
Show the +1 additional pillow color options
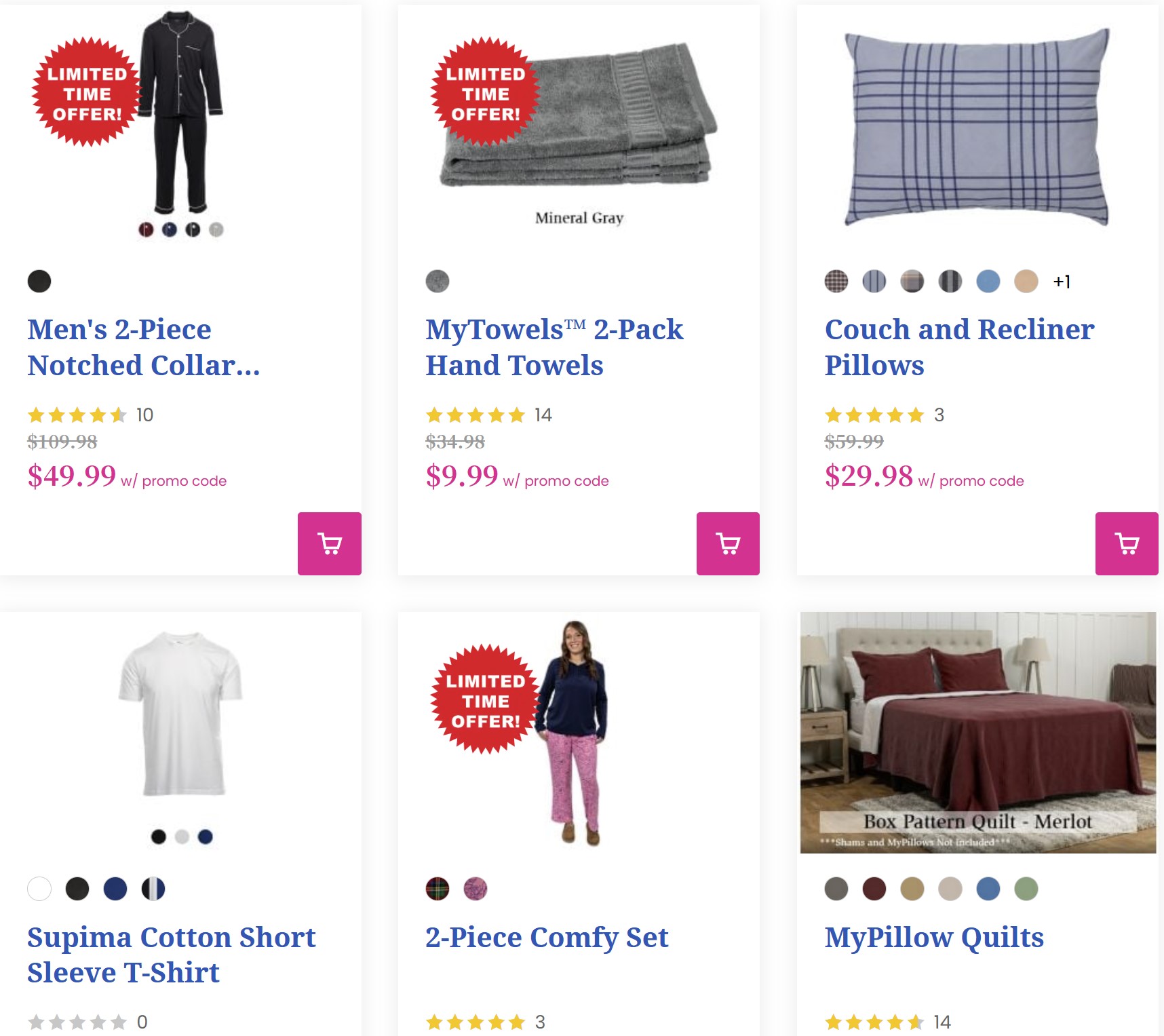(1062, 282)
